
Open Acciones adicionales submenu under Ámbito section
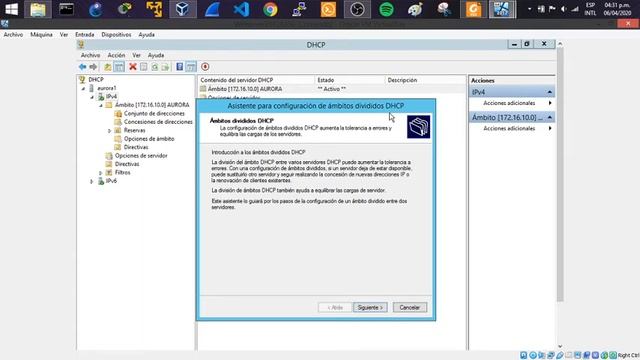pyautogui.click(x=512, y=129)
